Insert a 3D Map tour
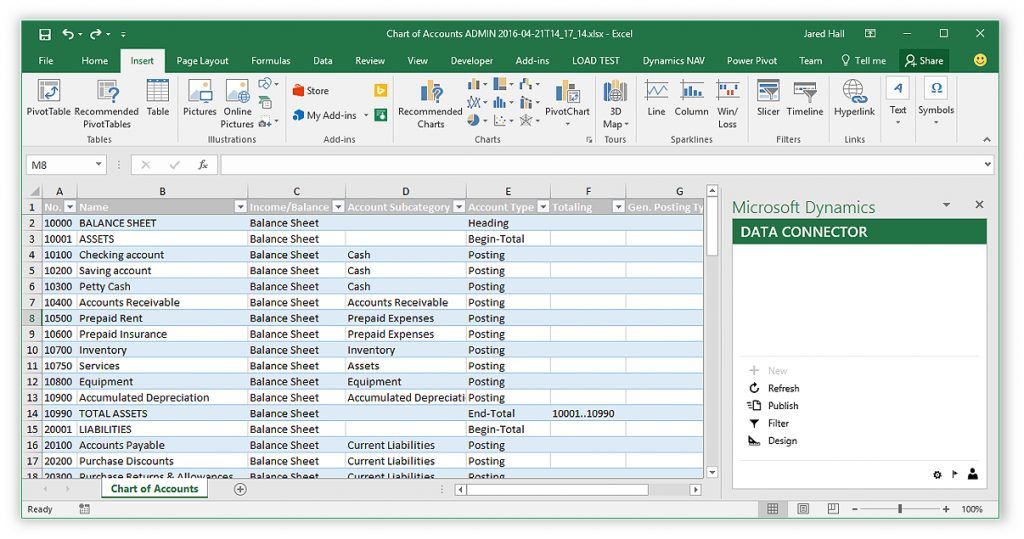Screen dimensions: 1024x539 (615, 103)
